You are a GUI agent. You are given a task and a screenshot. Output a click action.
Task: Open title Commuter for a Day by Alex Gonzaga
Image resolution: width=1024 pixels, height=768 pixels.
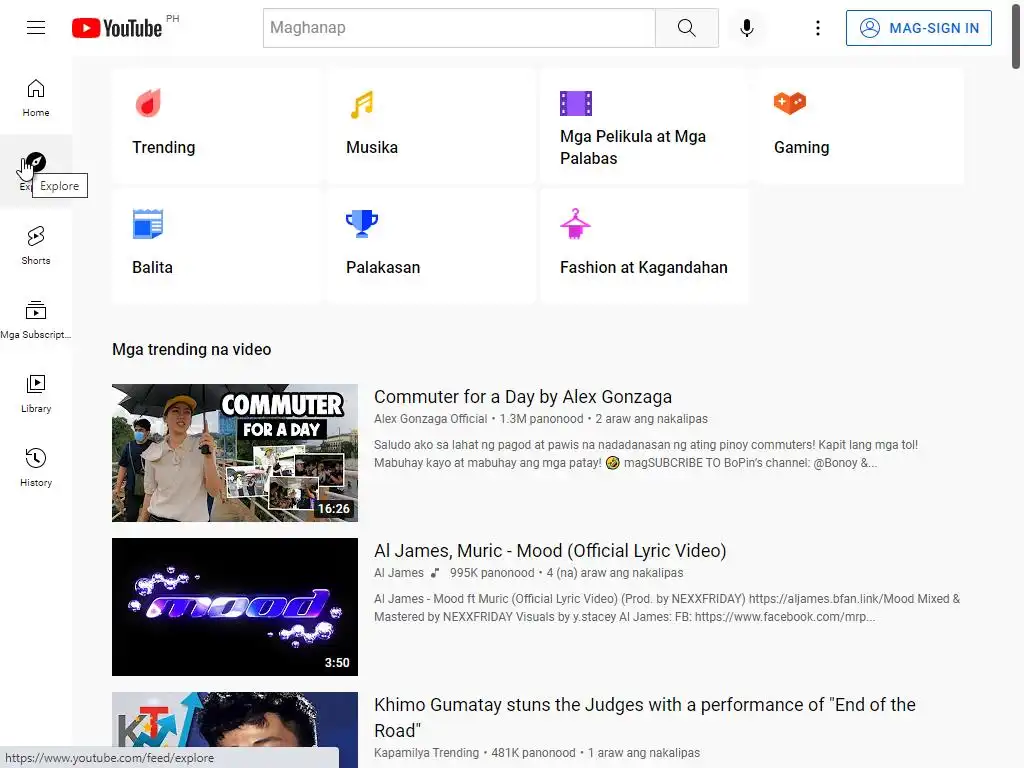tap(522, 397)
